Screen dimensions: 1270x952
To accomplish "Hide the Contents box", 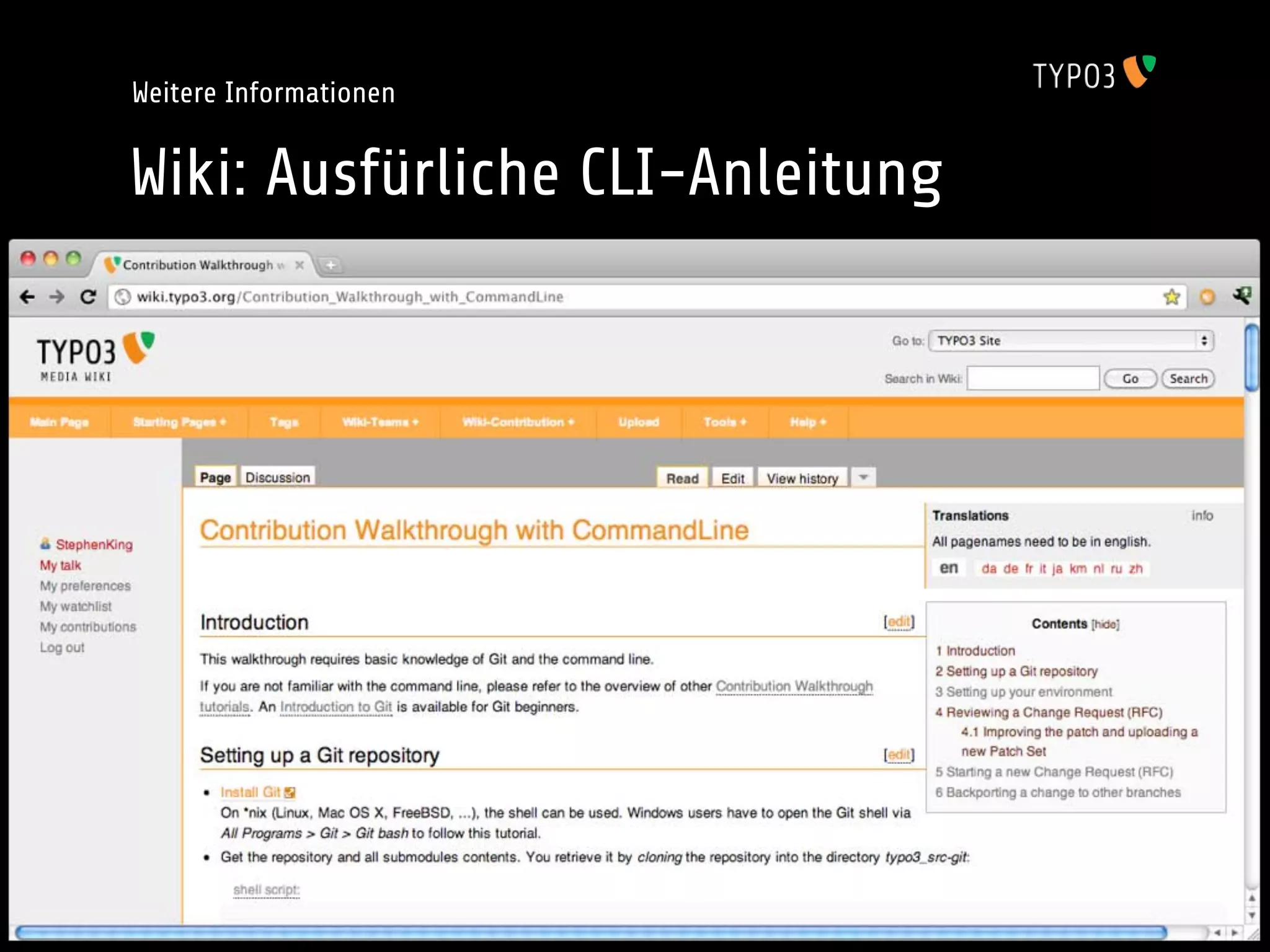I will pyautogui.click(x=1105, y=624).
